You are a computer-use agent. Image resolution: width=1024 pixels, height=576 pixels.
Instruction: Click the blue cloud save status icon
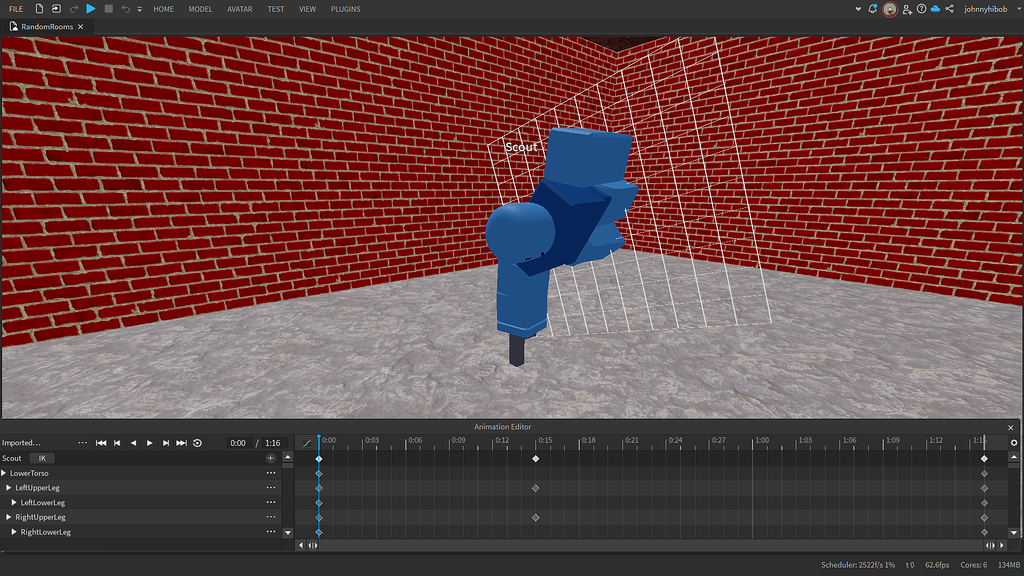pos(935,9)
